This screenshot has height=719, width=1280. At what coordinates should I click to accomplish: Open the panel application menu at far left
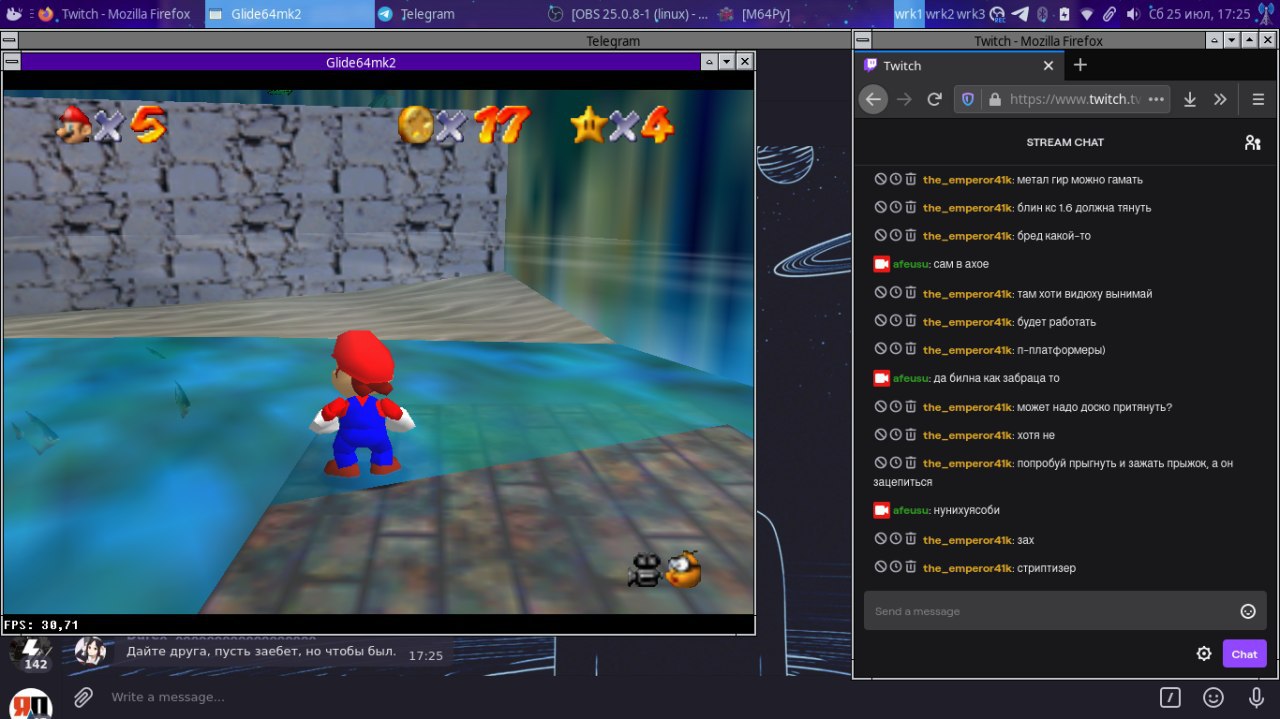click(x=12, y=14)
